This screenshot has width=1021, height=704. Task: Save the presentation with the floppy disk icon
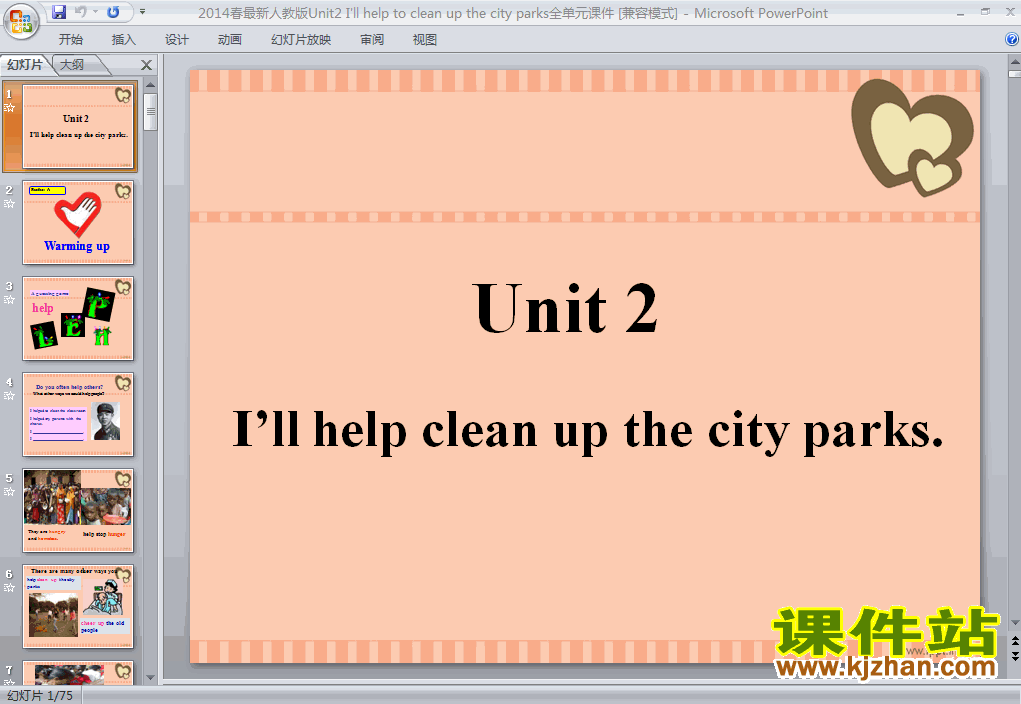[59, 12]
